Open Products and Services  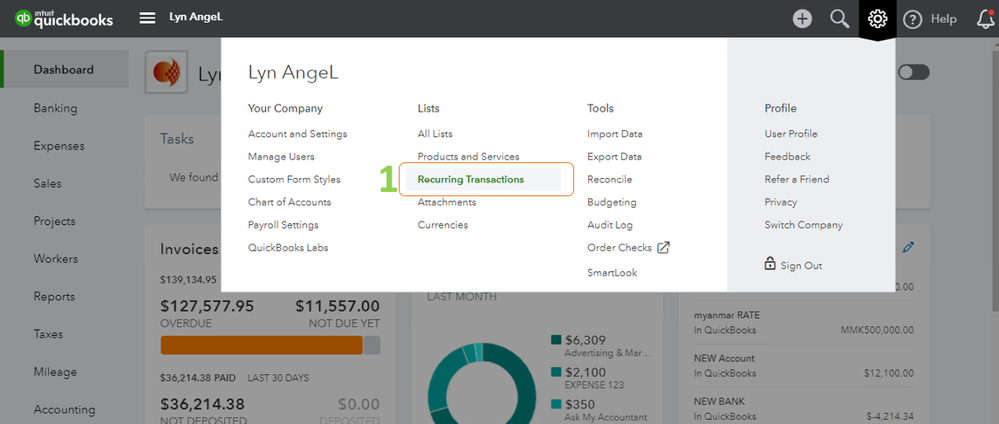pos(468,156)
